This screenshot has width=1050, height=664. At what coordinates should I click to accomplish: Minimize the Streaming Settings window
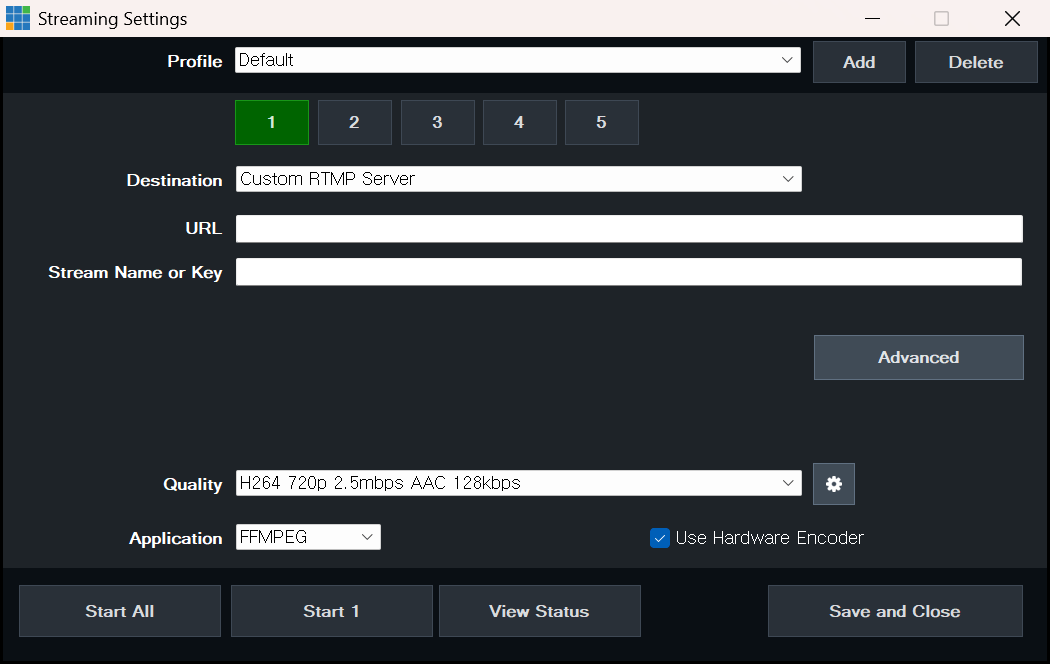point(872,19)
